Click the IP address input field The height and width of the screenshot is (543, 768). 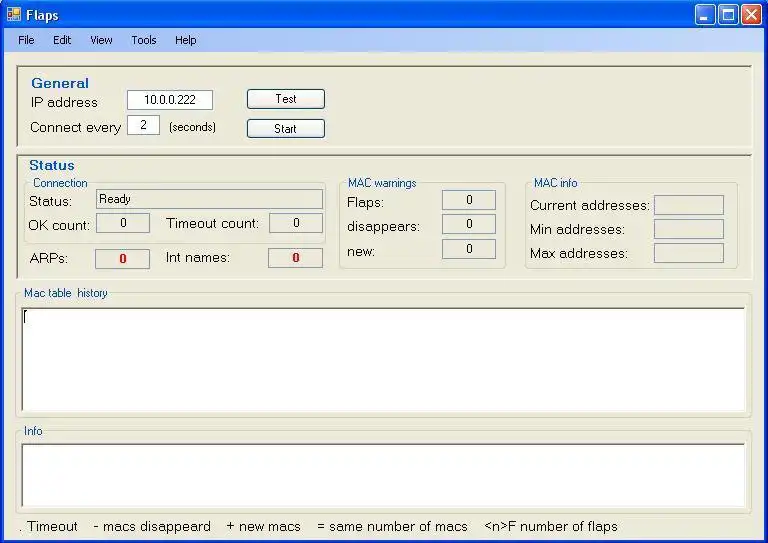[170, 100]
